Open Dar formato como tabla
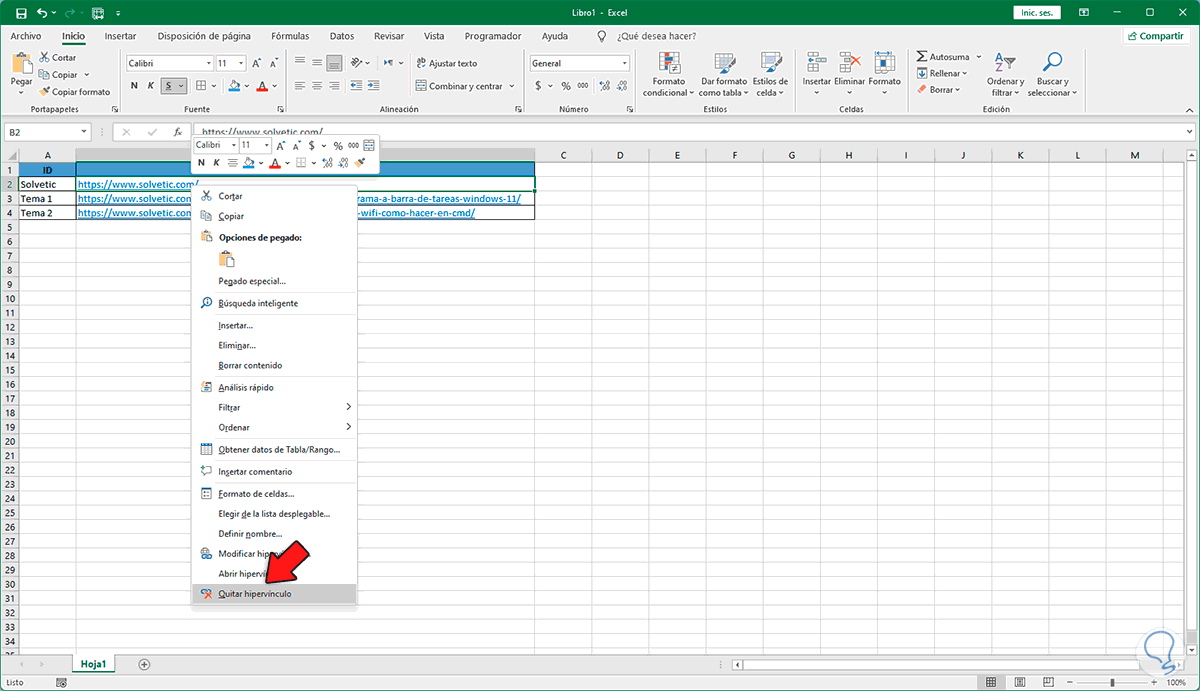This screenshot has width=1200, height=691. [x=723, y=75]
